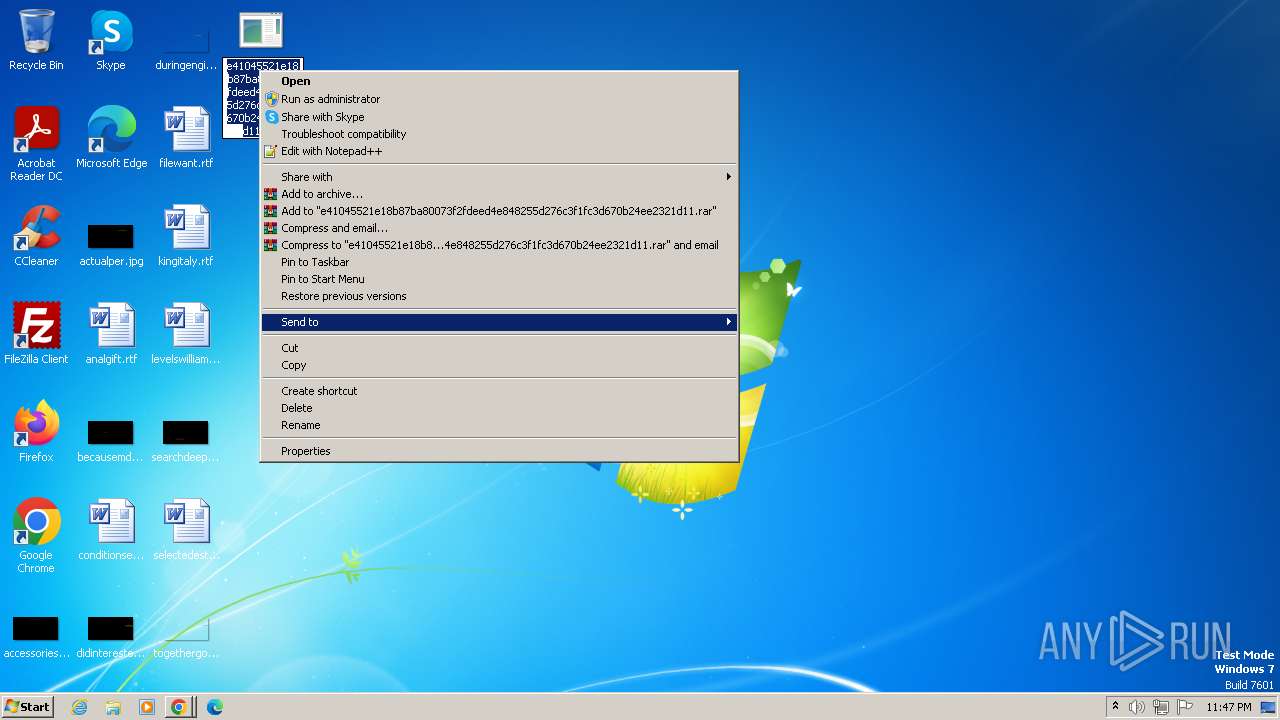Choose Troubleshoot compatibility
Viewport: 1280px width, 720px height.
pos(499,134)
